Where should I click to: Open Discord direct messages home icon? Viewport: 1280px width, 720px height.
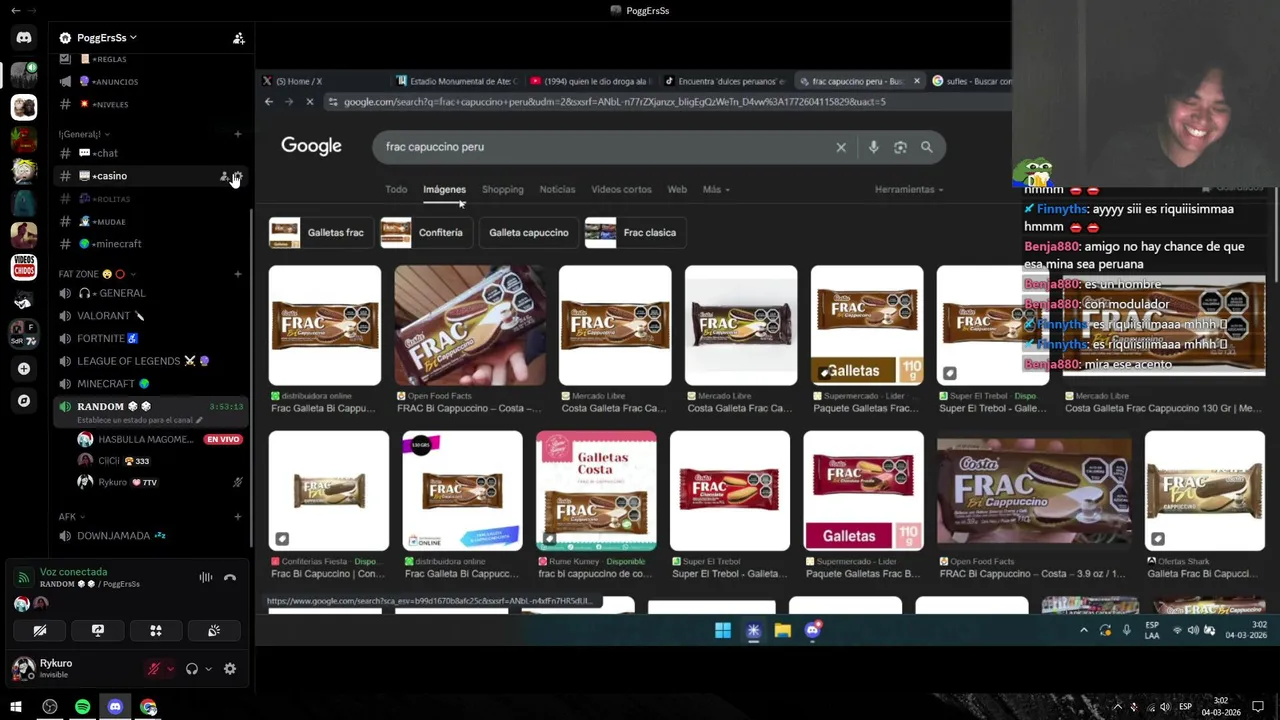click(x=24, y=38)
